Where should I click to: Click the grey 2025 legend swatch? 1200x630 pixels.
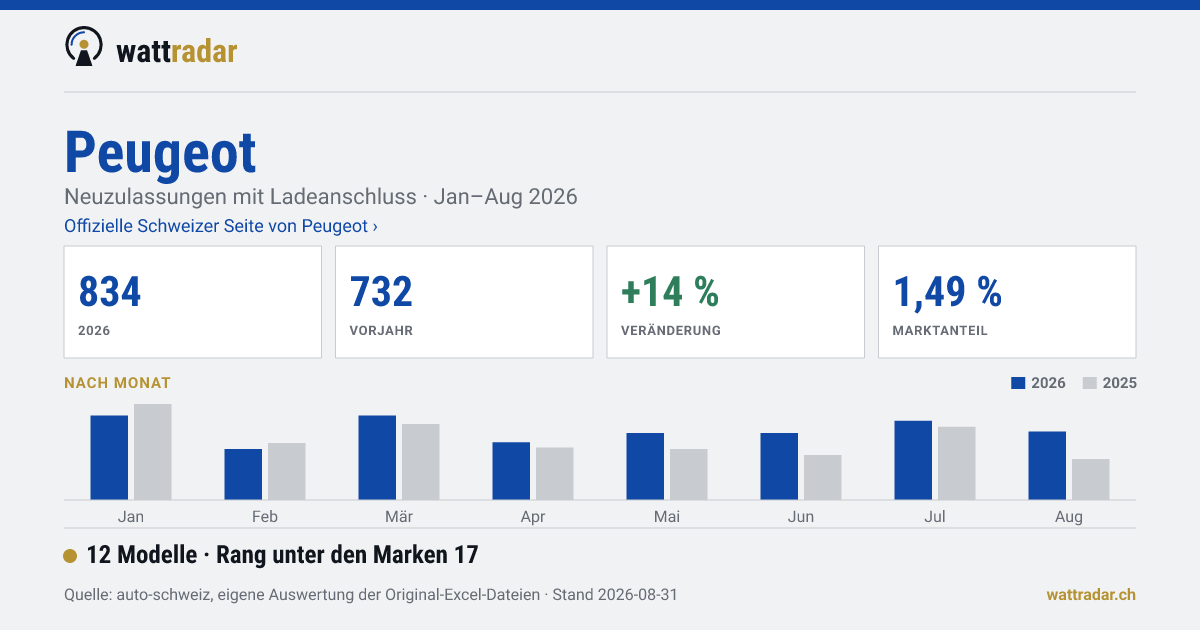point(1090,383)
